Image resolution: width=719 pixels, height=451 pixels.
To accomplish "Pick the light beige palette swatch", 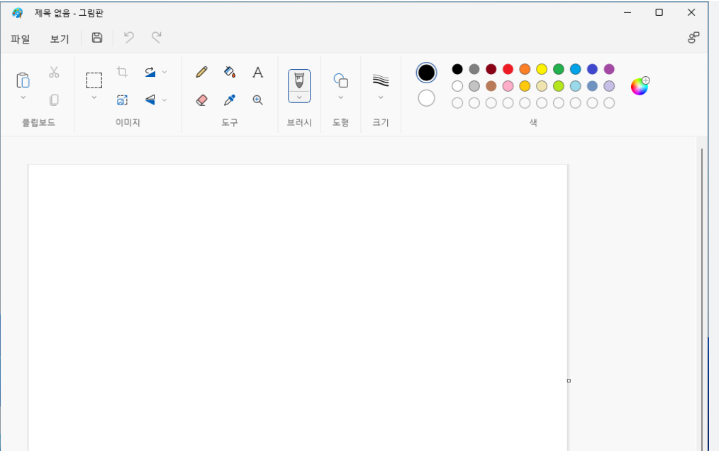I will tap(542, 86).
